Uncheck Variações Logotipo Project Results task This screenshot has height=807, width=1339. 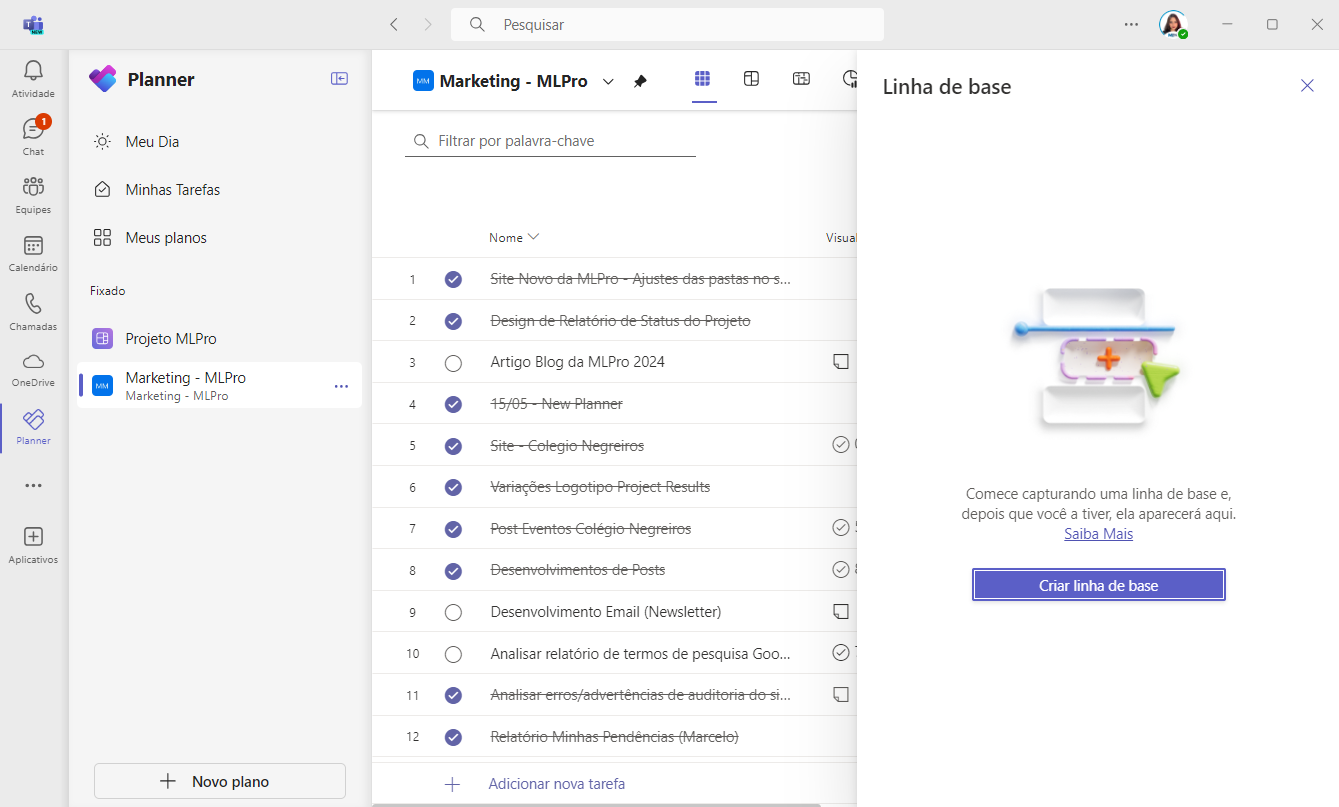453,487
